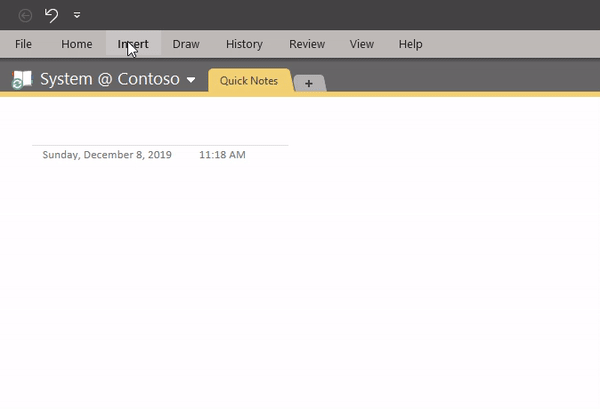Viewport: 600px width, 409px height.
Task: Click the Undo icon
Action: click(x=51, y=15)
